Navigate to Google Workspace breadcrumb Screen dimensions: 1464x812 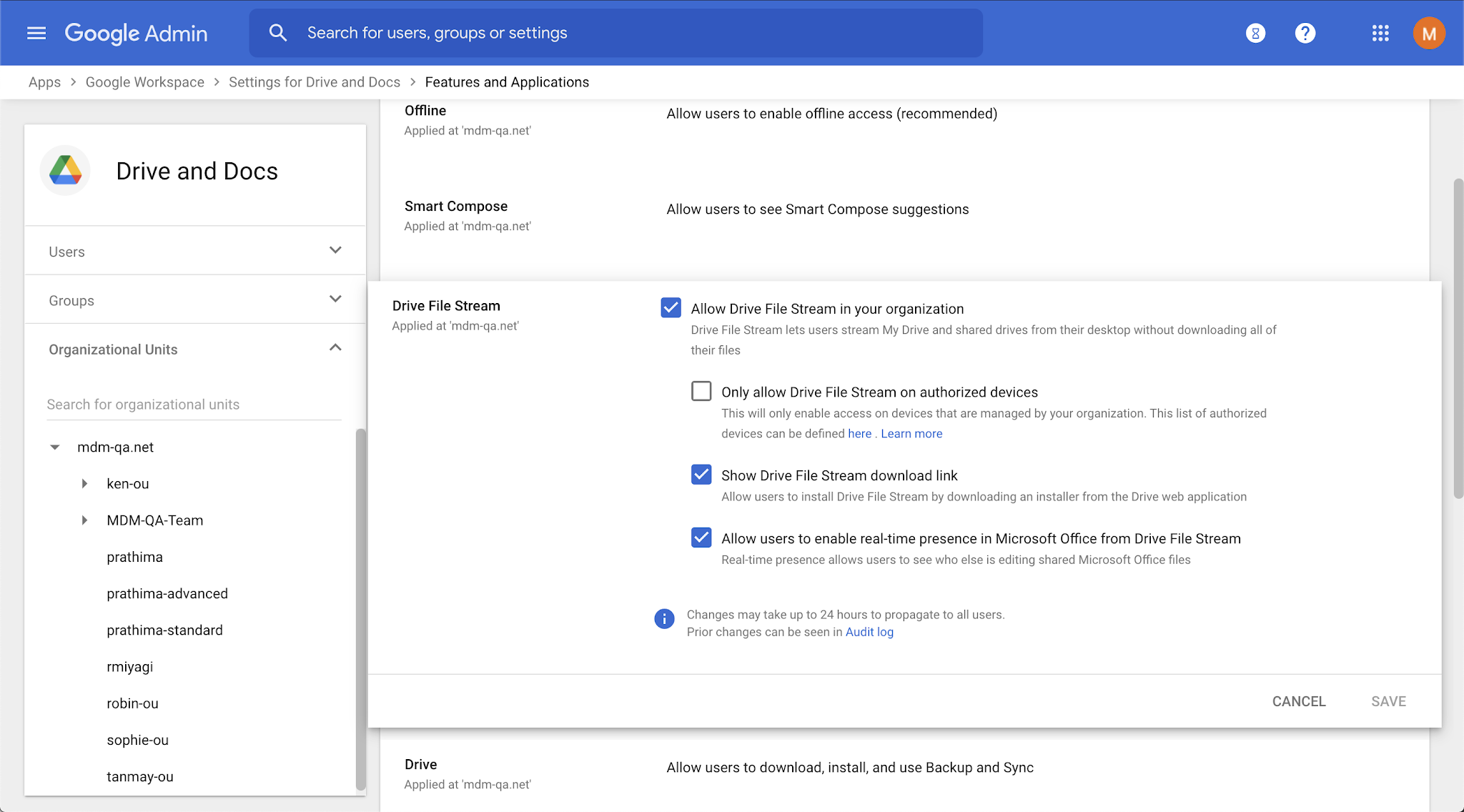[x=143, y=82]
